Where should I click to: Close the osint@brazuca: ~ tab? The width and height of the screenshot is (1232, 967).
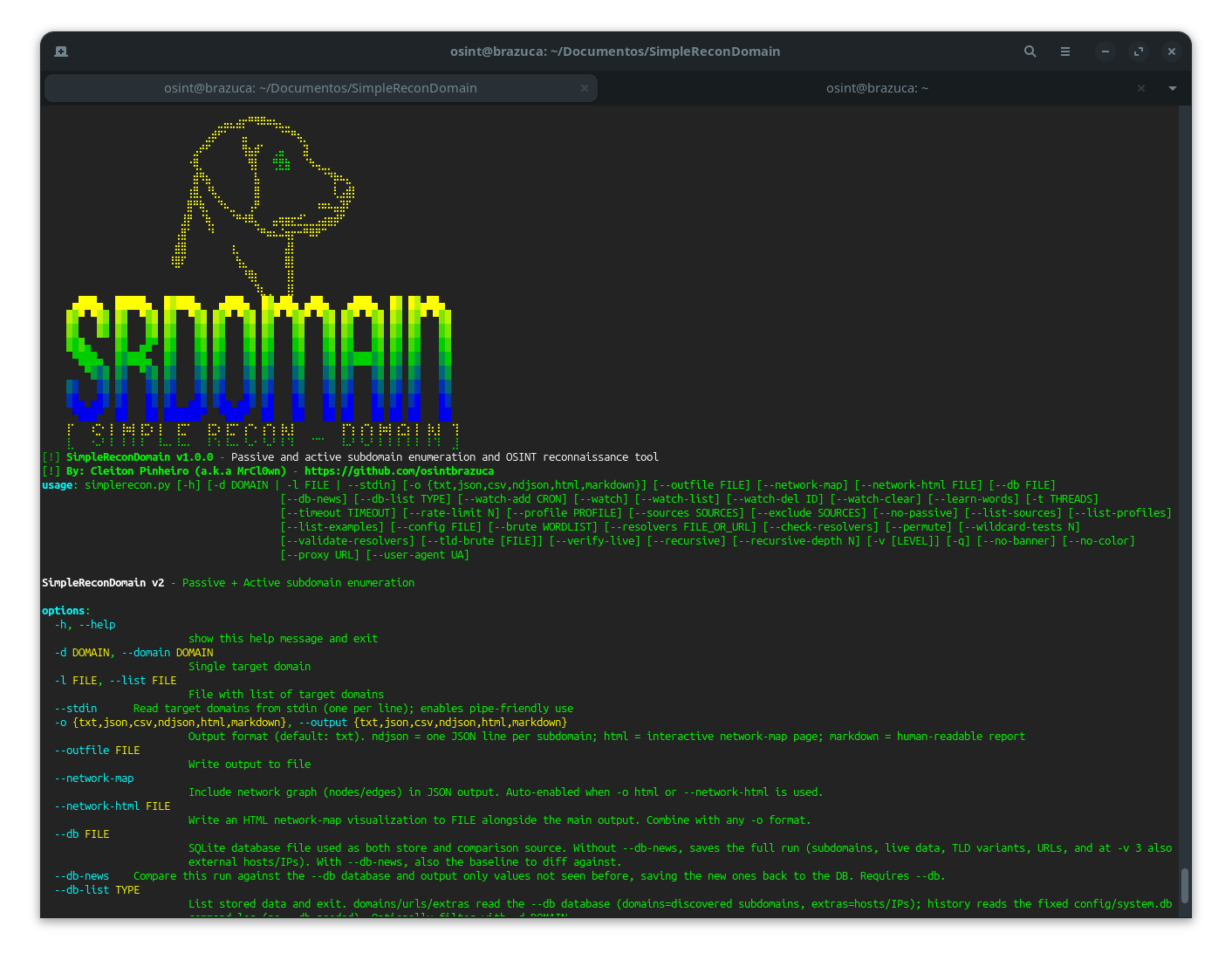(1140, 88)
